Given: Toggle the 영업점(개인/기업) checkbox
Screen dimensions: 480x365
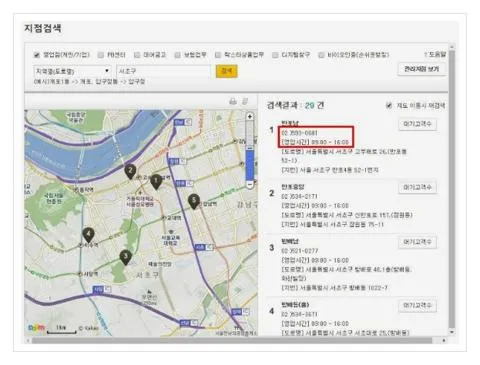Looking at the screenshot, I should click(37, 55).
